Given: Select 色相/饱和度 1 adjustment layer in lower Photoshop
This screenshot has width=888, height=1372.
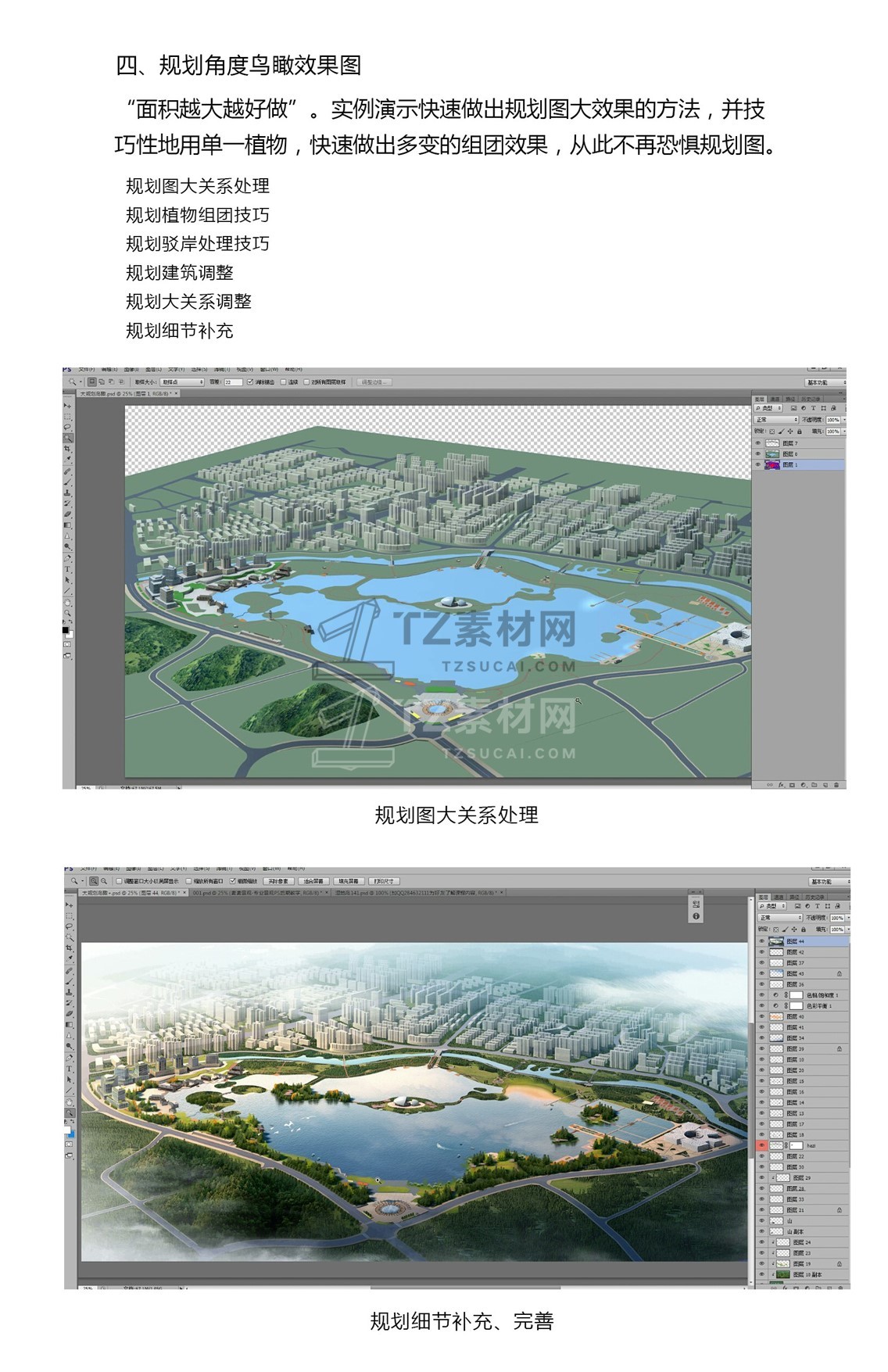Looking at the screenshot, I should (803, 995).
